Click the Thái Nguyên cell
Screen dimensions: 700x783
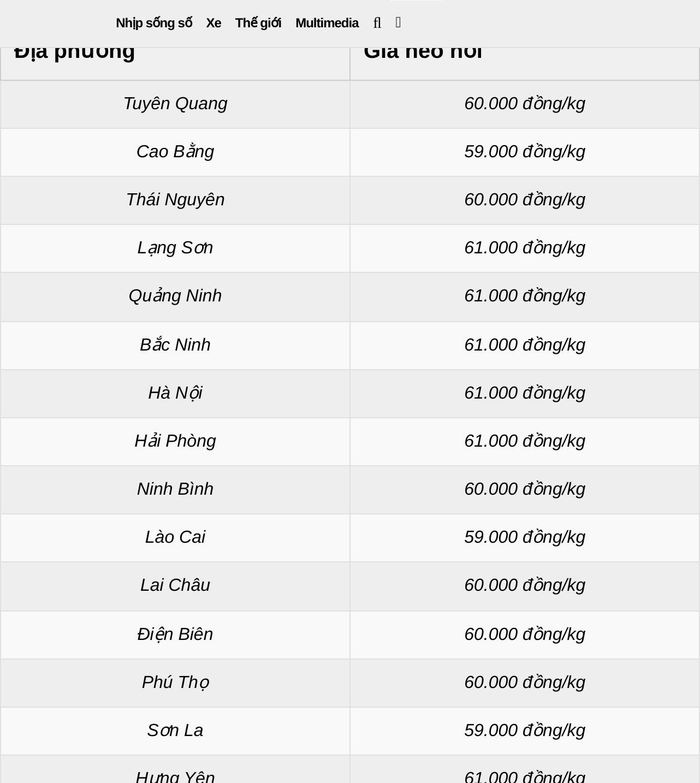(175, 200)
